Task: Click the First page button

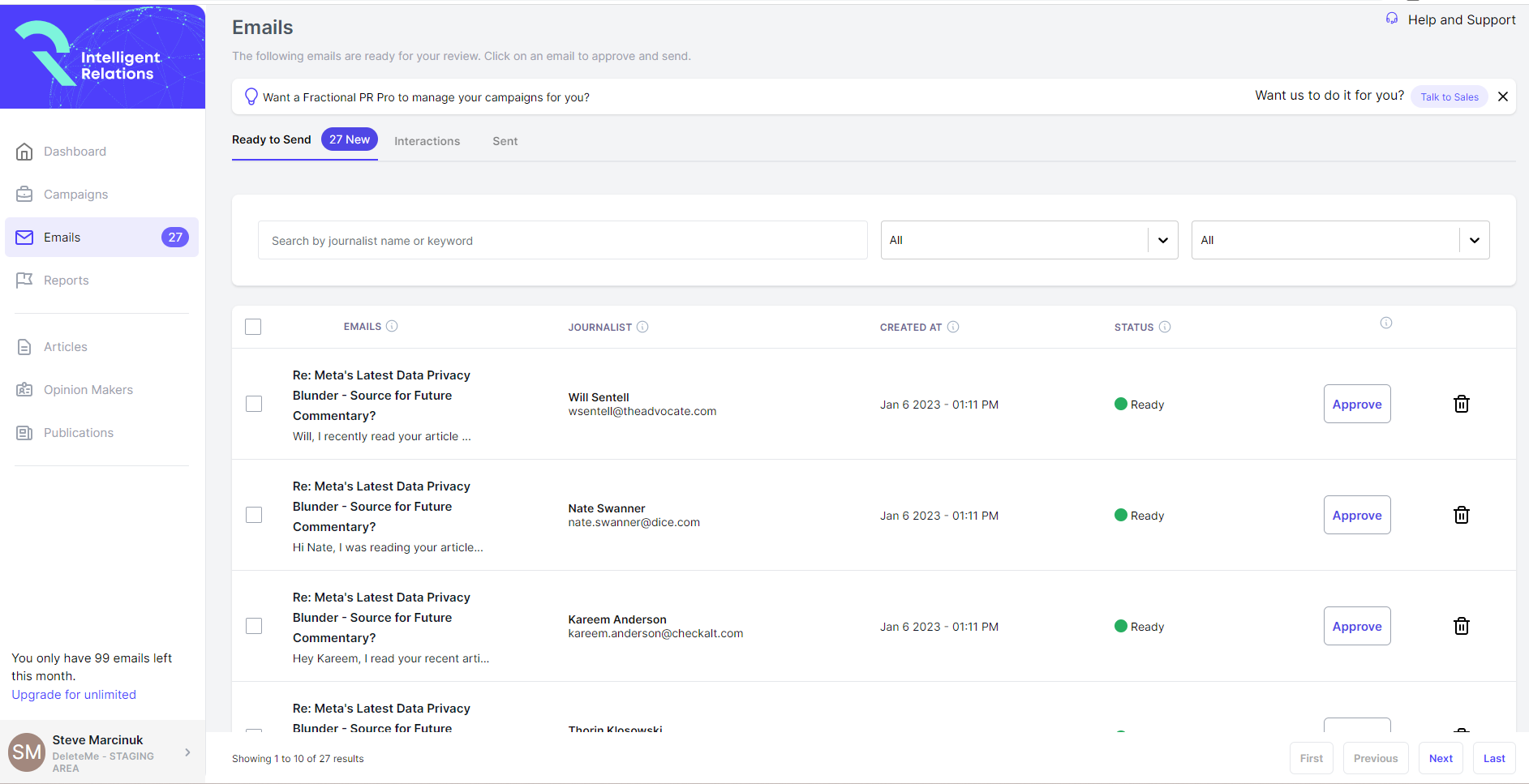Action: 1311,758
